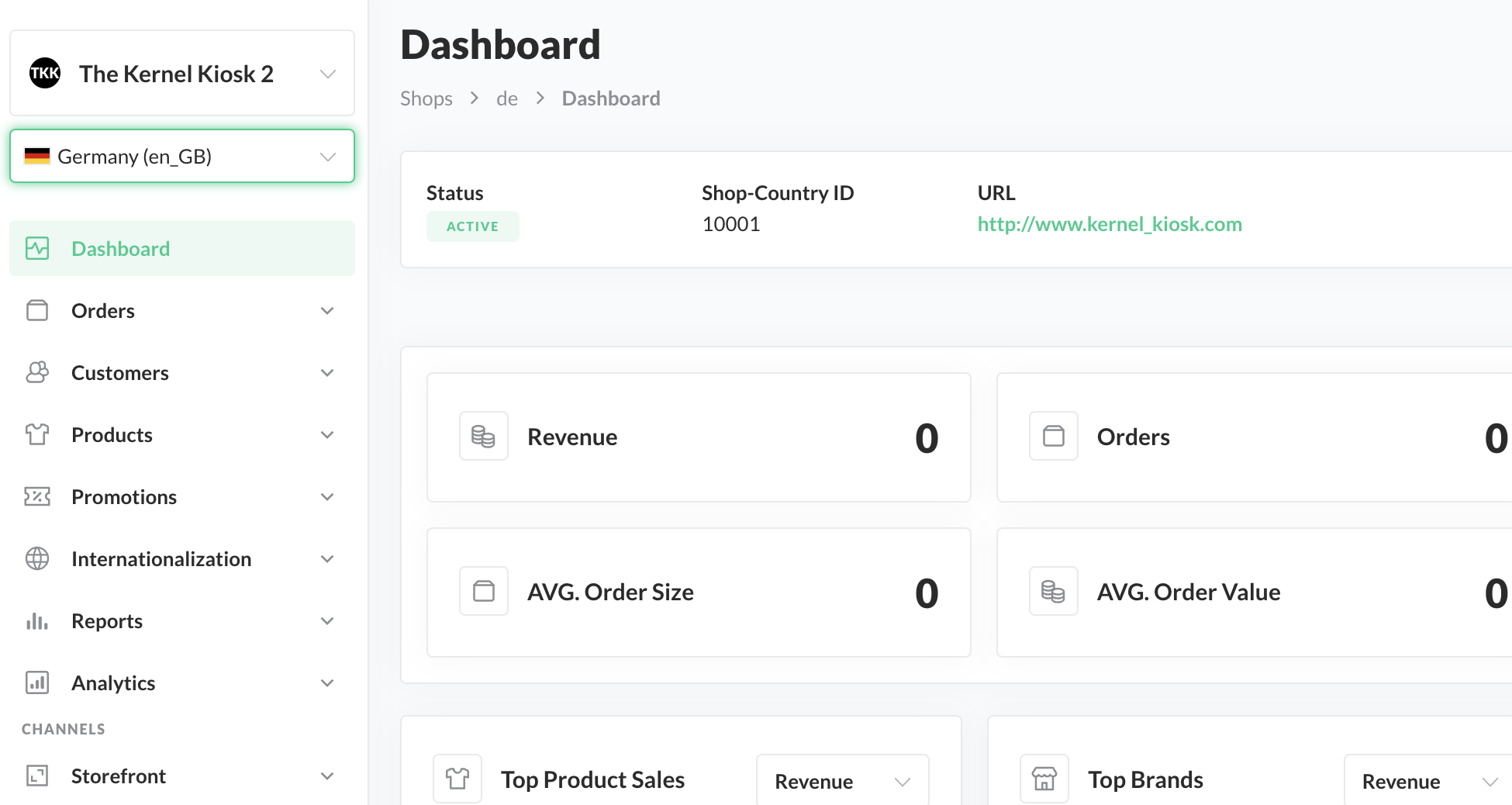Screen dimensions: 1512x805
Task: Open Top Product Sales Revenue dropdown
Action: click(842, 781)
